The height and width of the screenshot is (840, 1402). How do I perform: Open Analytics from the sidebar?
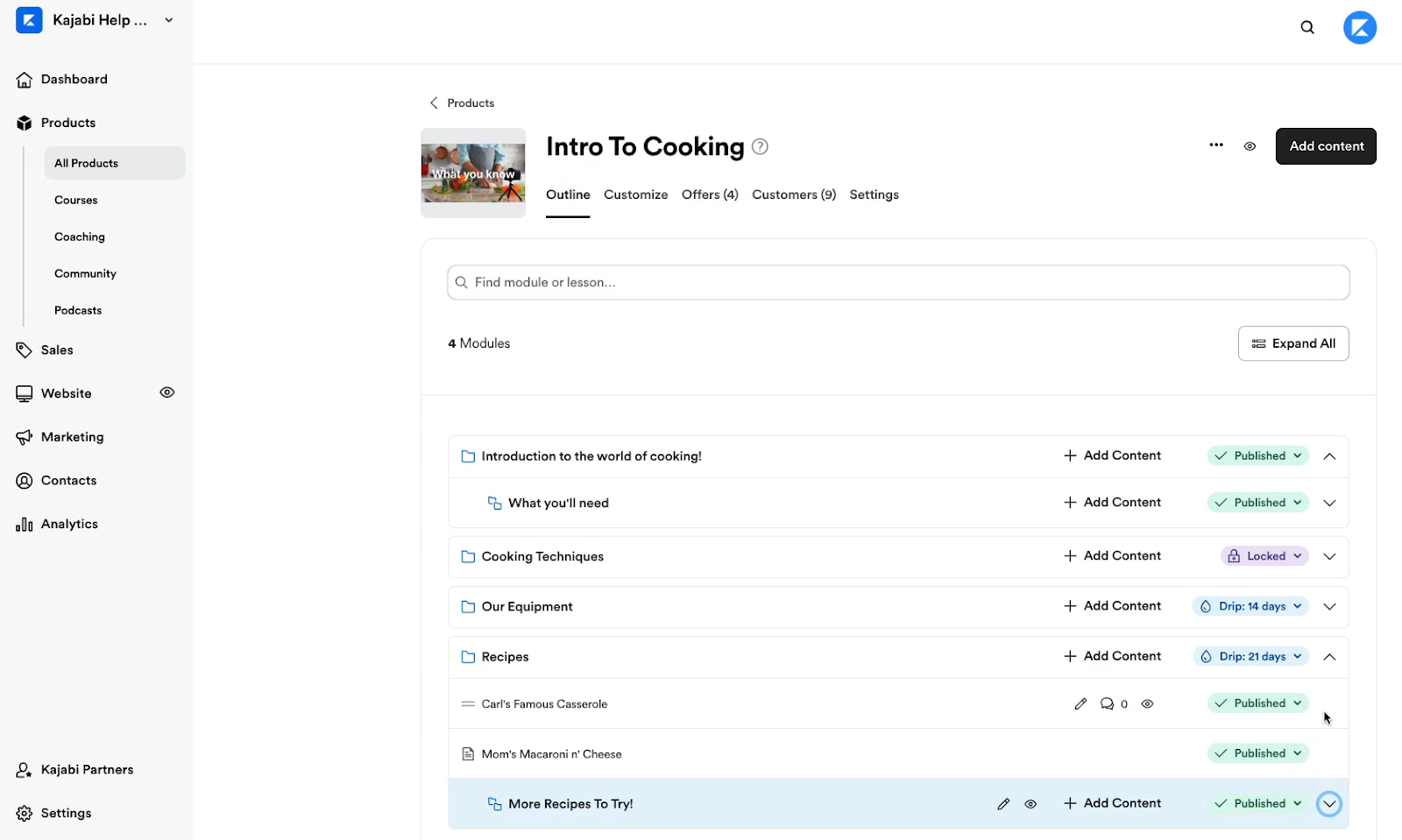69,525
